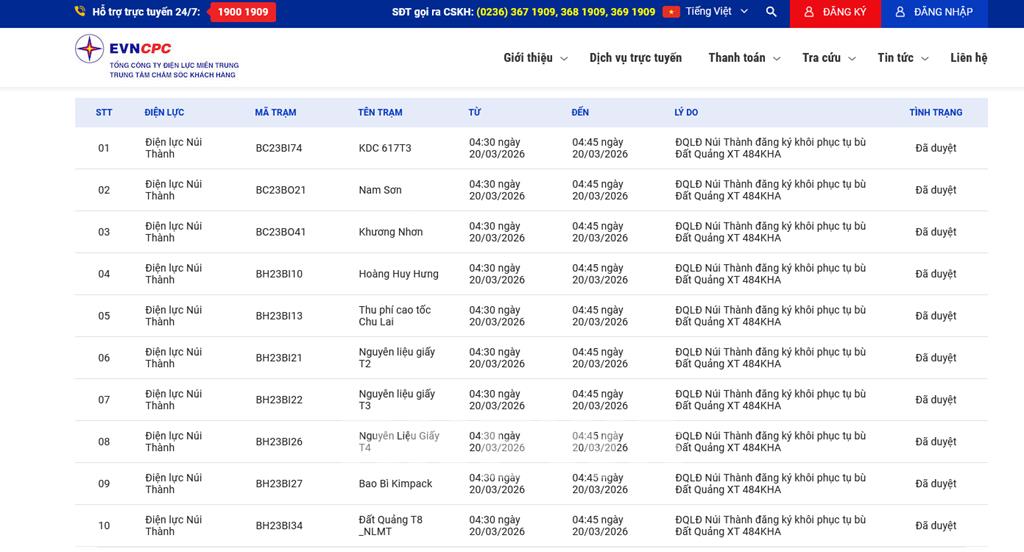
Task: Click the user icon beside Đăng nhập
Action: click(x=900, y=12)
